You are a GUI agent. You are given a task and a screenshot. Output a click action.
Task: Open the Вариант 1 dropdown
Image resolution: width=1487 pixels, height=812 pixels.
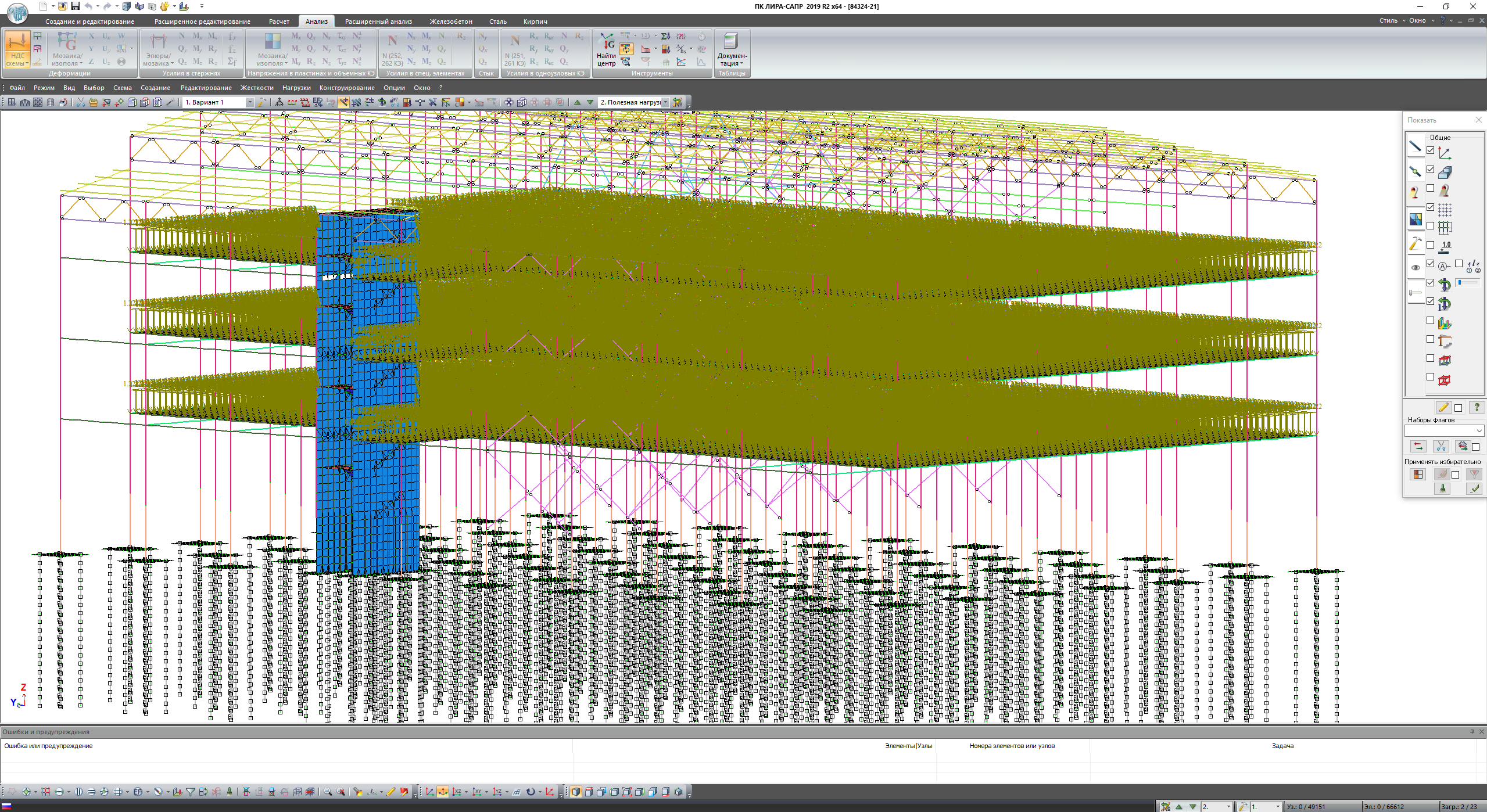[x=250, y=102]
